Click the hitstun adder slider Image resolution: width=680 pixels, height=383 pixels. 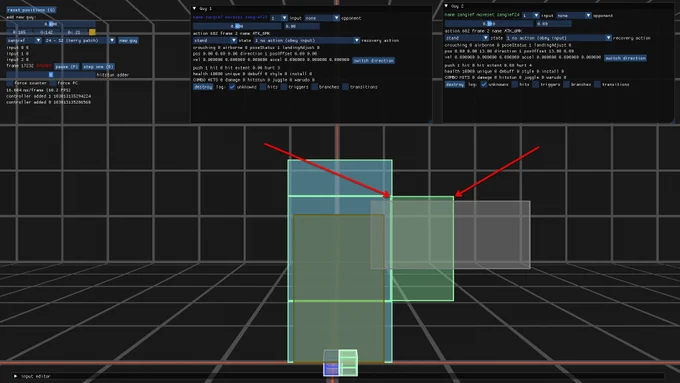[x=51, y=75]
